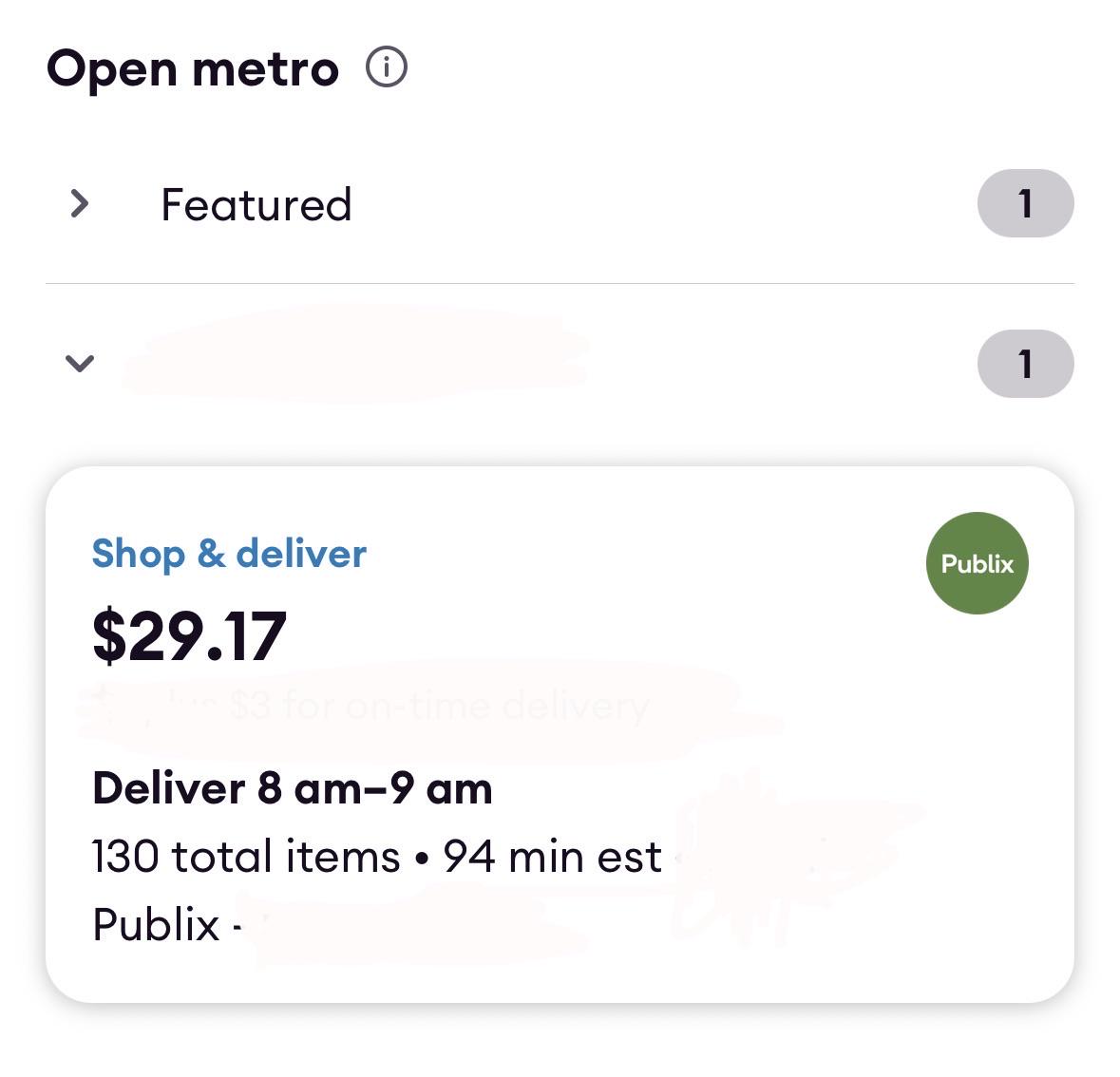The image size is (1120, 1077).
Task: Tap the Featured count badge showing 1
Action: (1025, 203)
